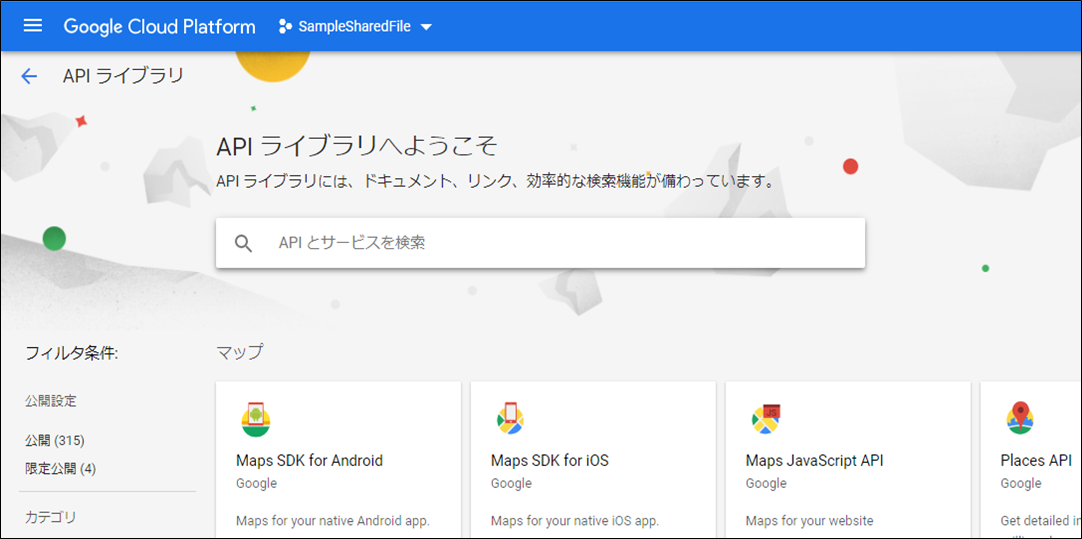Viewport: 1082px width, 539px height.
Task: Open the Places API pin icon
Action: (x=1020, y=418)
